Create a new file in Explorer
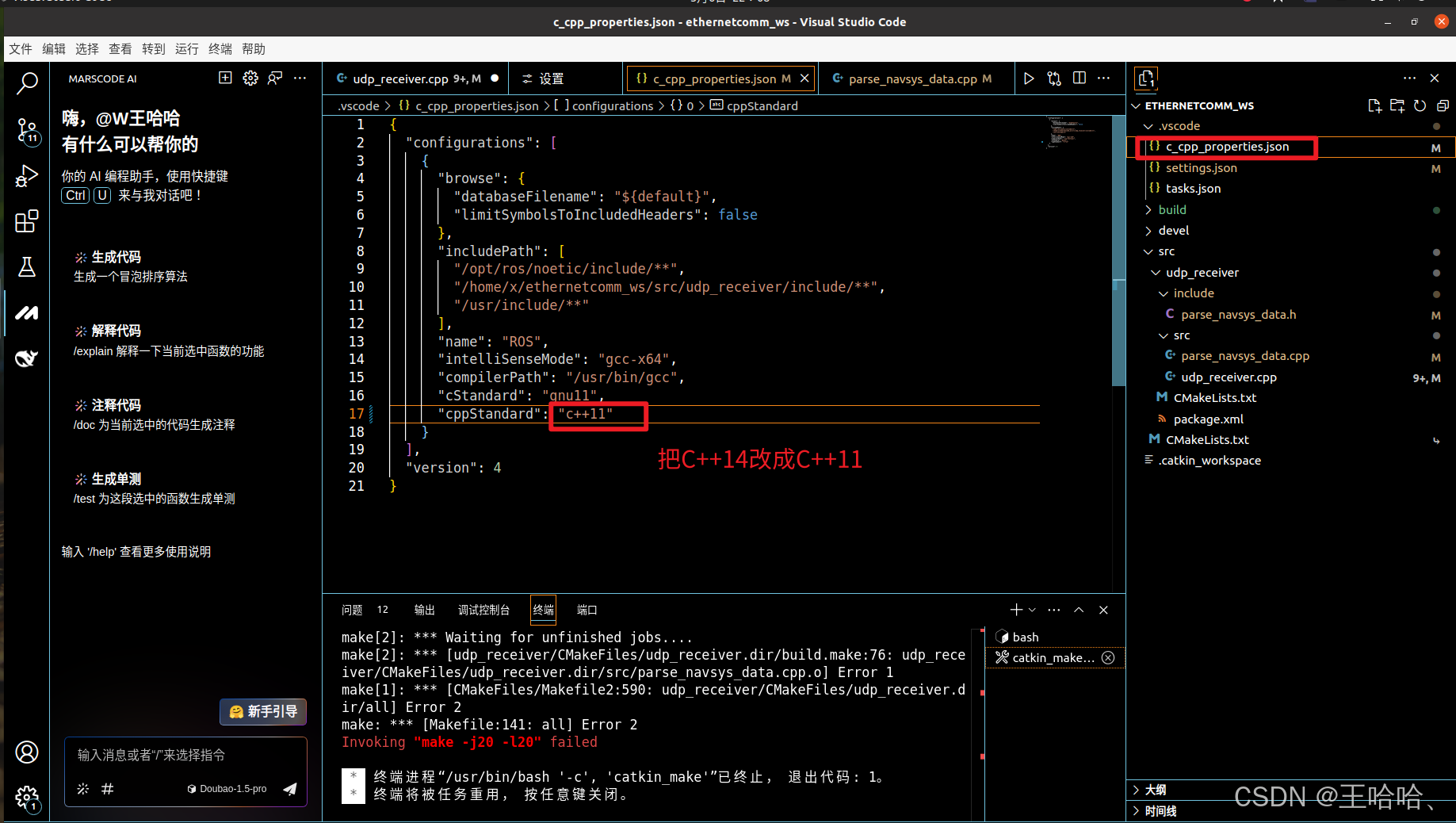The image size is (1456, 823). click(x=1376, y=105)
